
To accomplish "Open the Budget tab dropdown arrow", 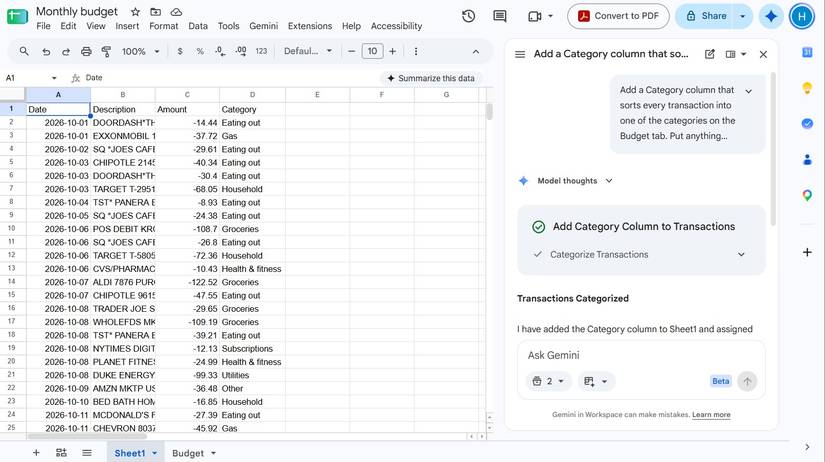I will coord(213,453).
